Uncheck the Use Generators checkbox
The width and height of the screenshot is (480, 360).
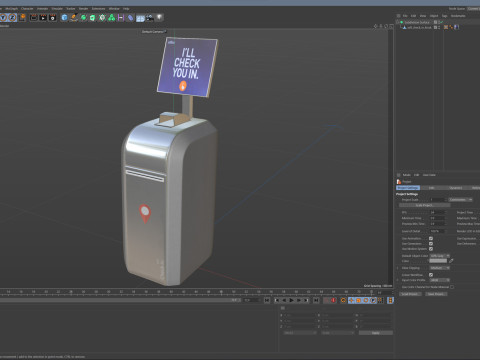(x=431, y=244)
